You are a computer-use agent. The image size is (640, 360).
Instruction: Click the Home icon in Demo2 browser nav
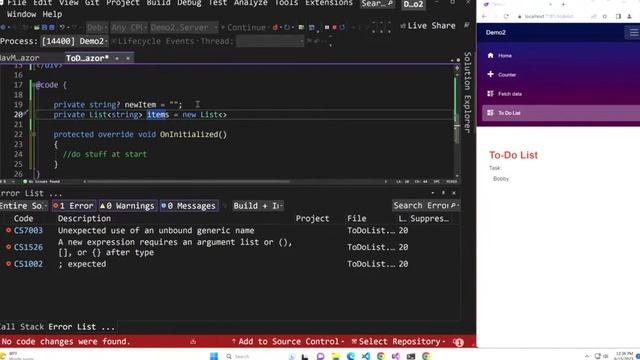tap(491, 55)
